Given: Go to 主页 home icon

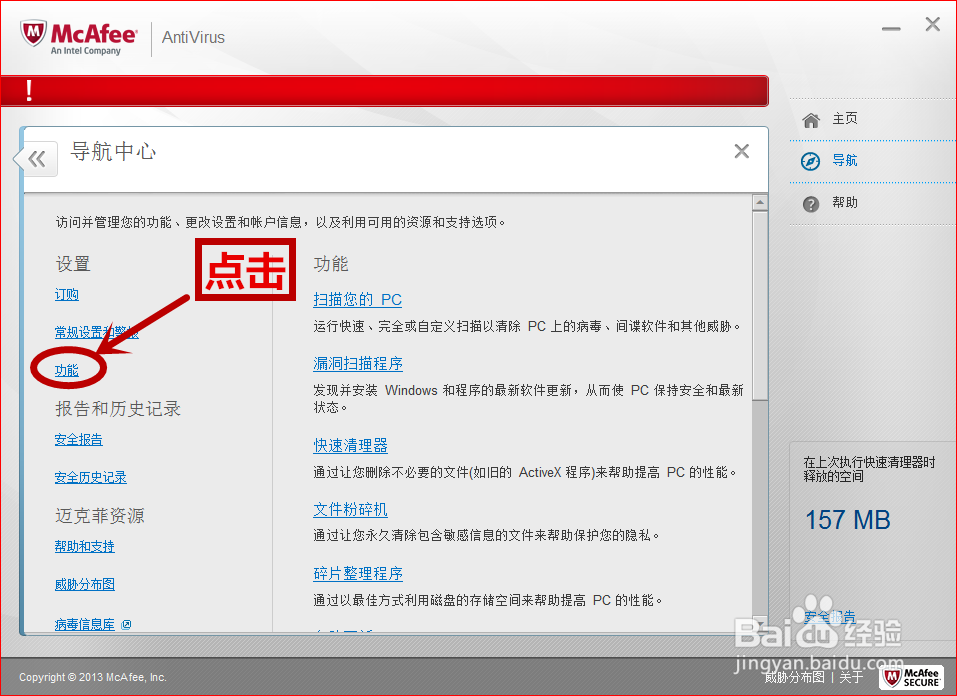Looking at the screenshot, I should point(811,120).
